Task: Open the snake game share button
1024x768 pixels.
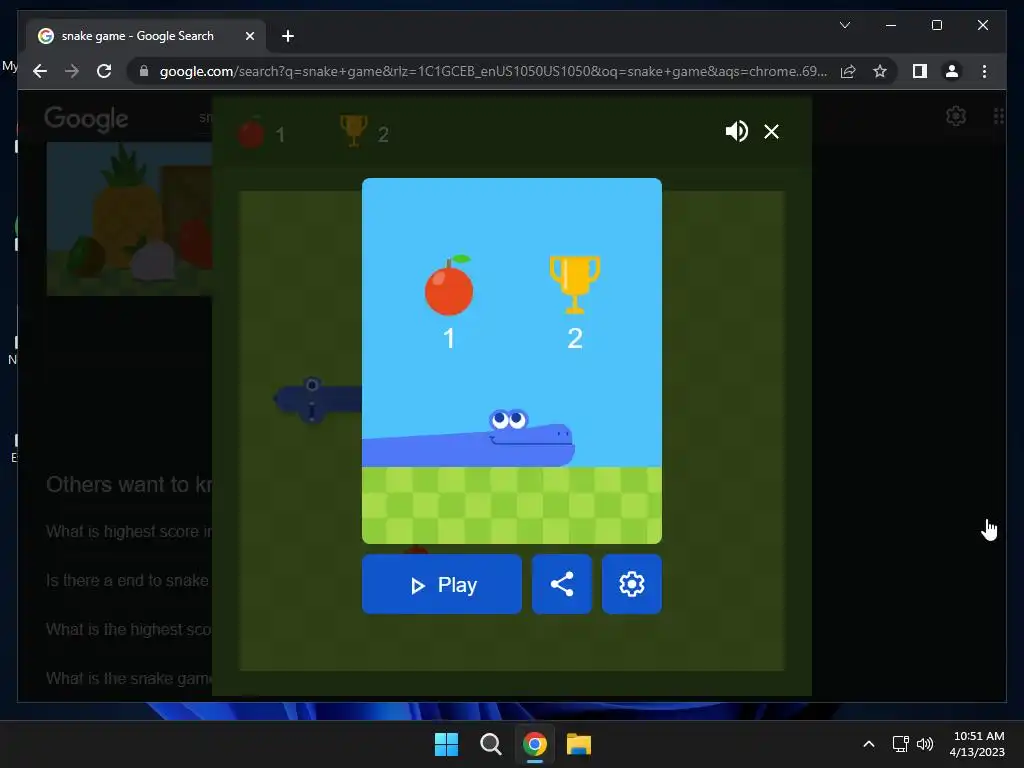Action: point(562,584)
